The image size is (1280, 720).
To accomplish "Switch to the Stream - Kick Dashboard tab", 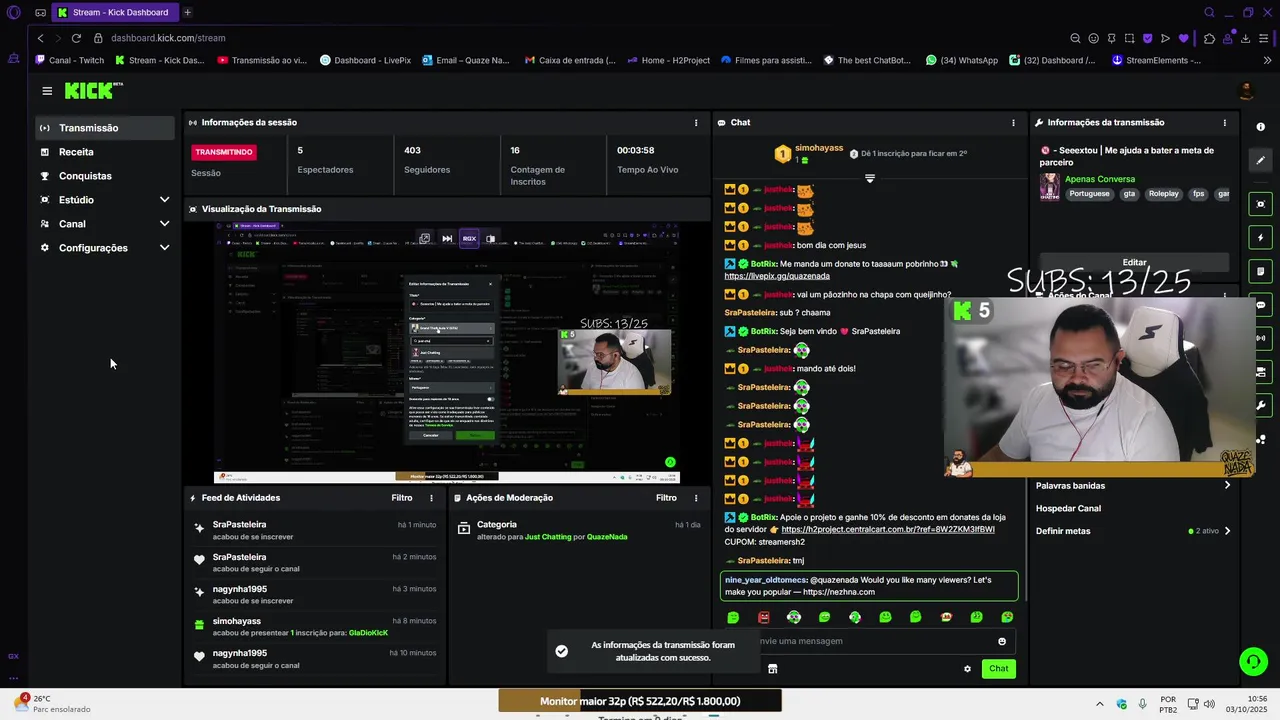I will click(x=115, y=12).
